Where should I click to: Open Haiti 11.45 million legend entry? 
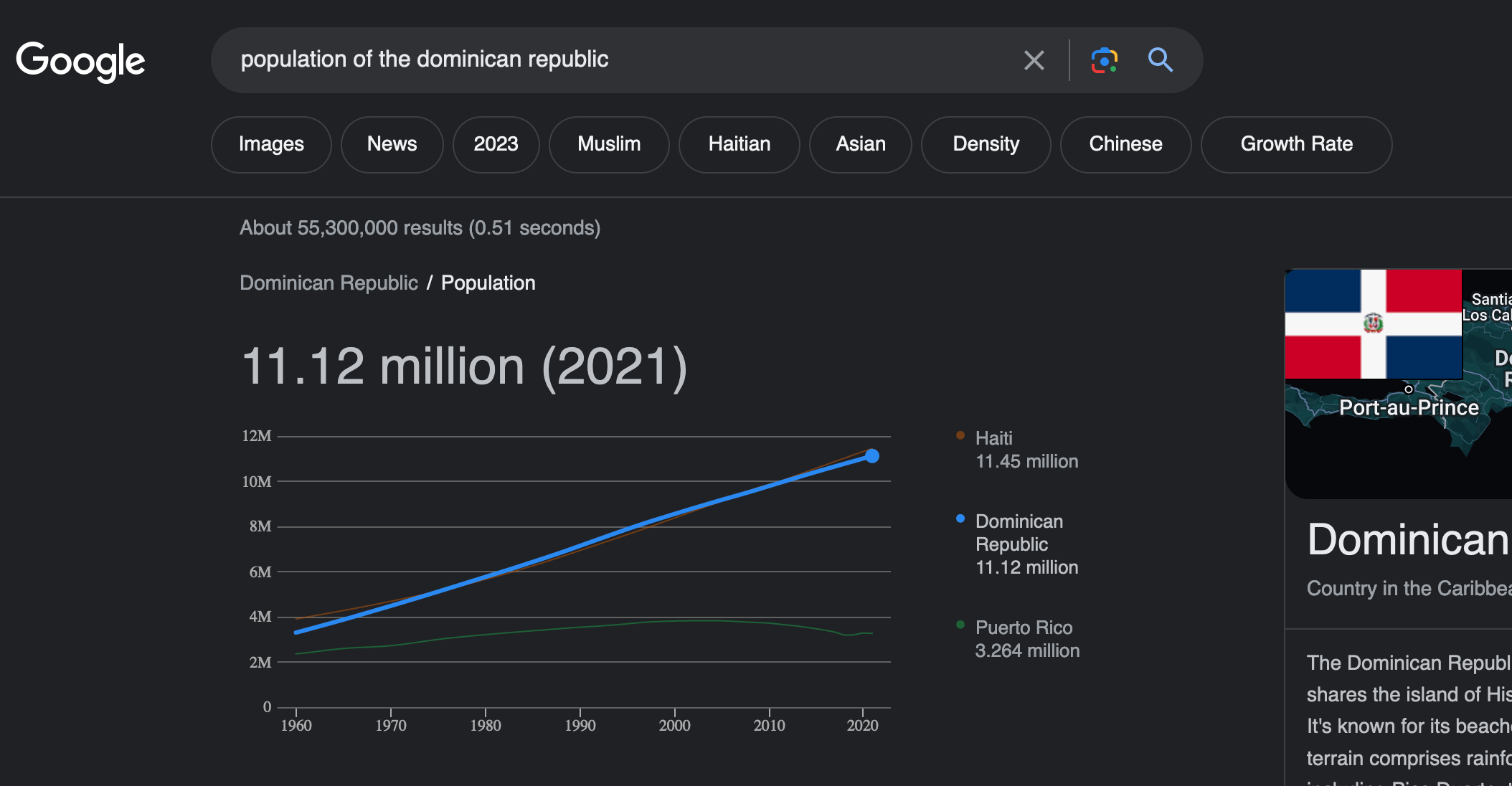tap(1026, 450)
